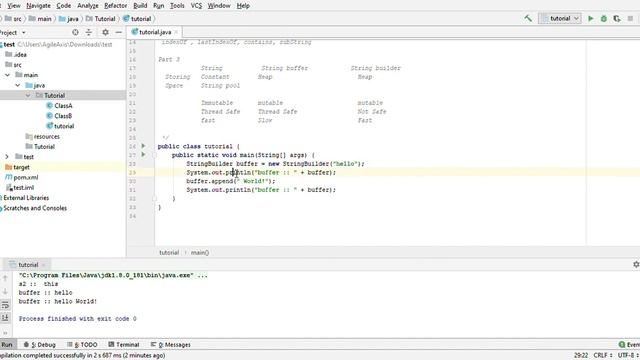Hide the Project panel with minimize dash
640x360 pixels.
pyautogui.click(x=118, y=32)
